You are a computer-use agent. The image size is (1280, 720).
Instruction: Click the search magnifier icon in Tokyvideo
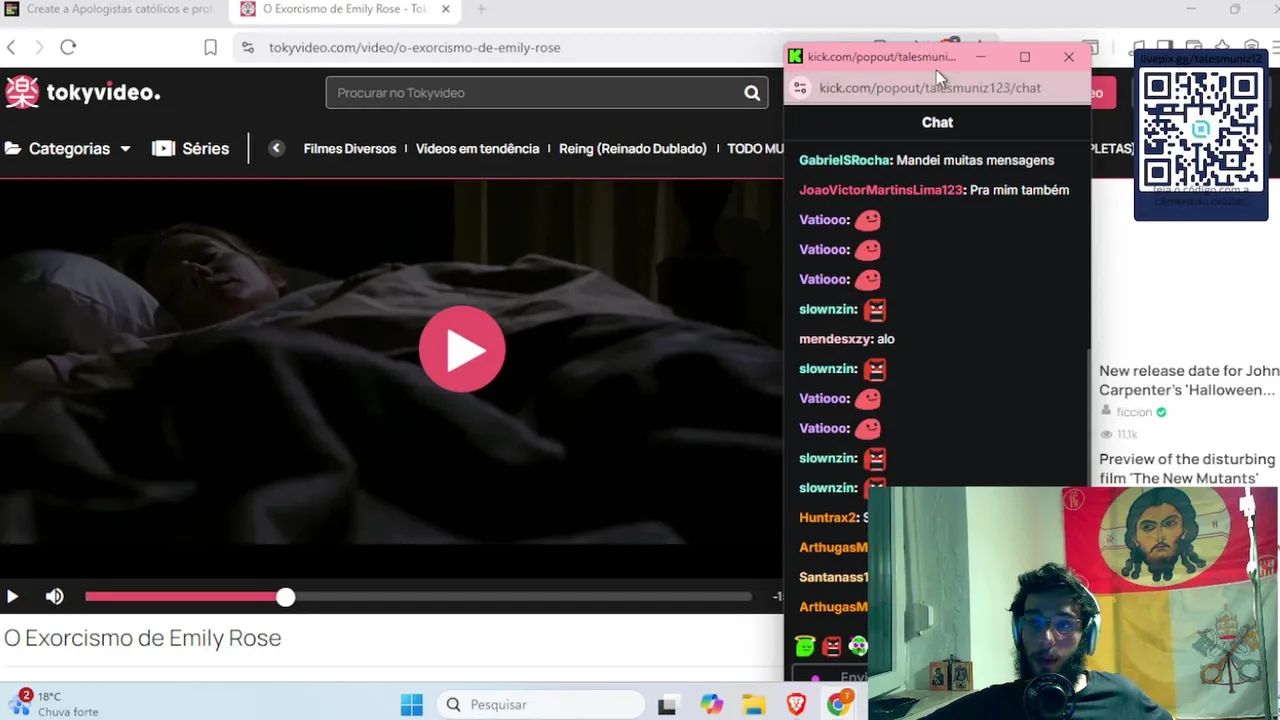pos(752,93)
